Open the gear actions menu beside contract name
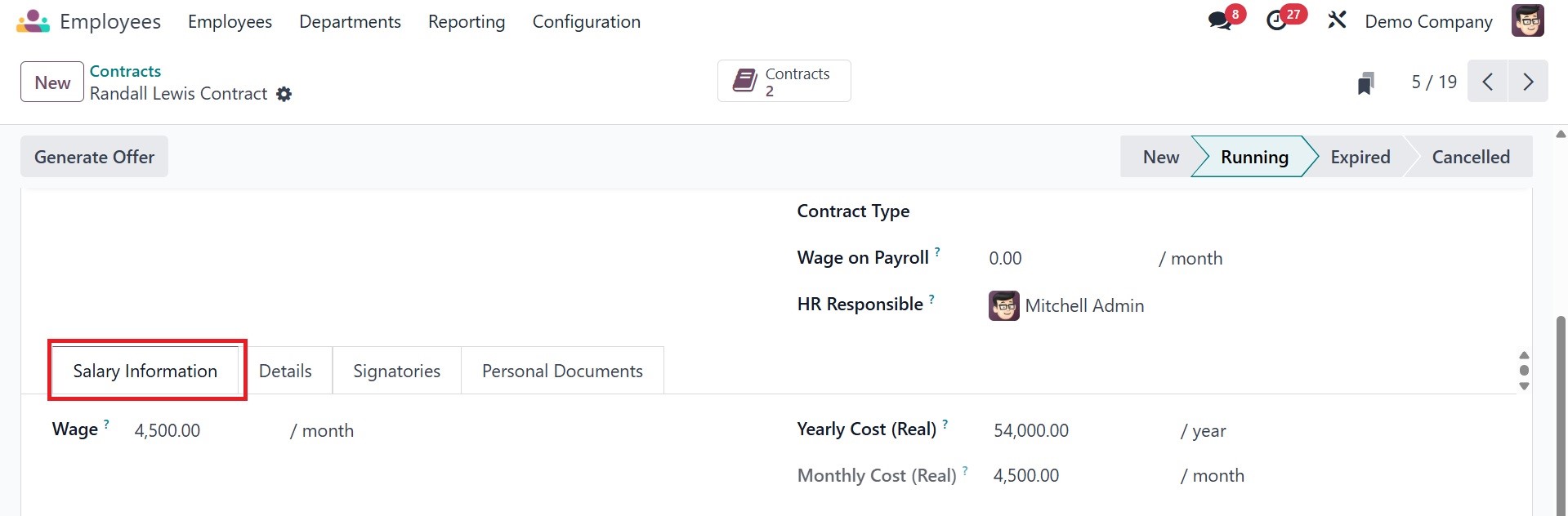 [284, 94]
